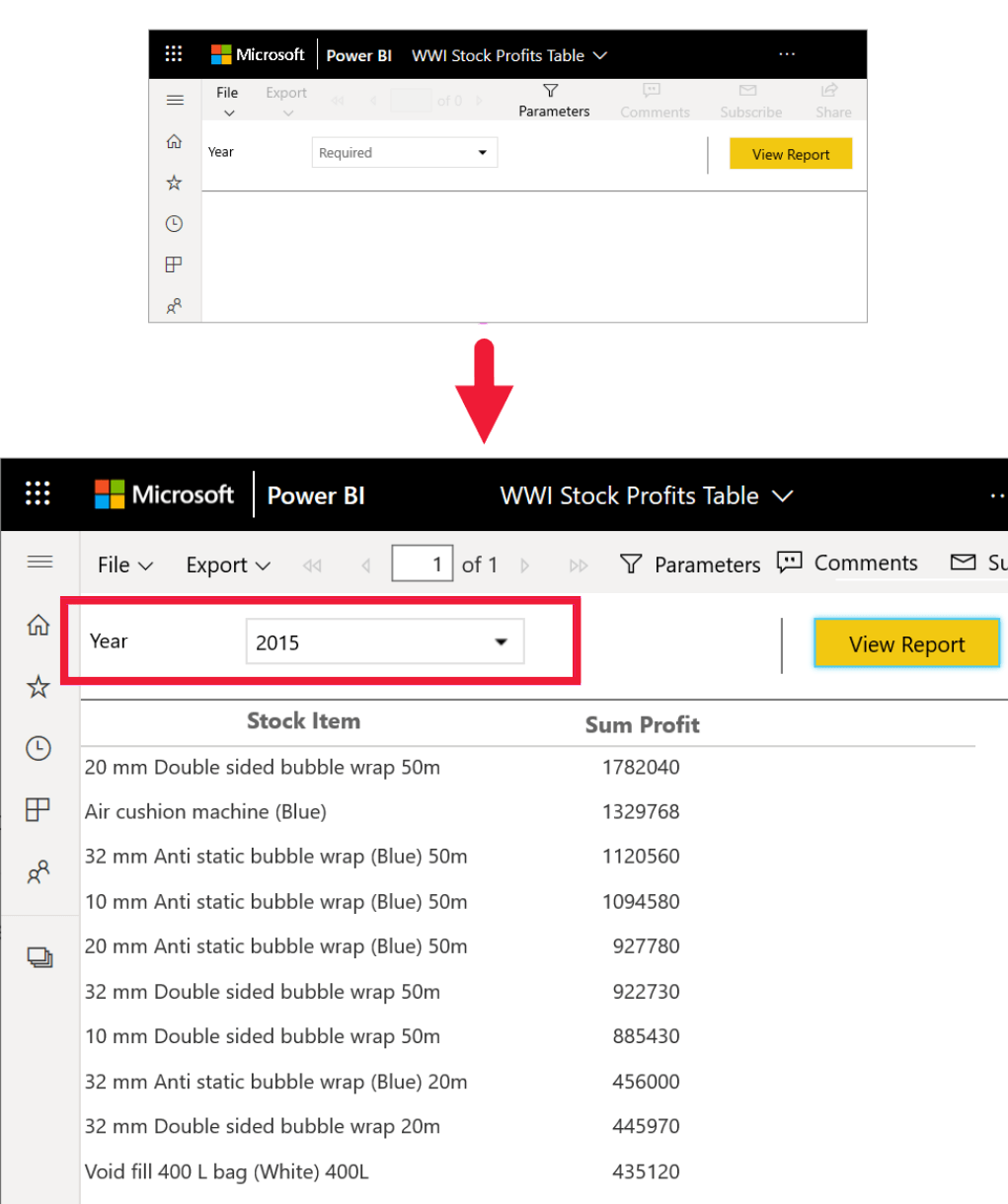
Task: Click Power BI label in the empty-report header
Action: 359,55
